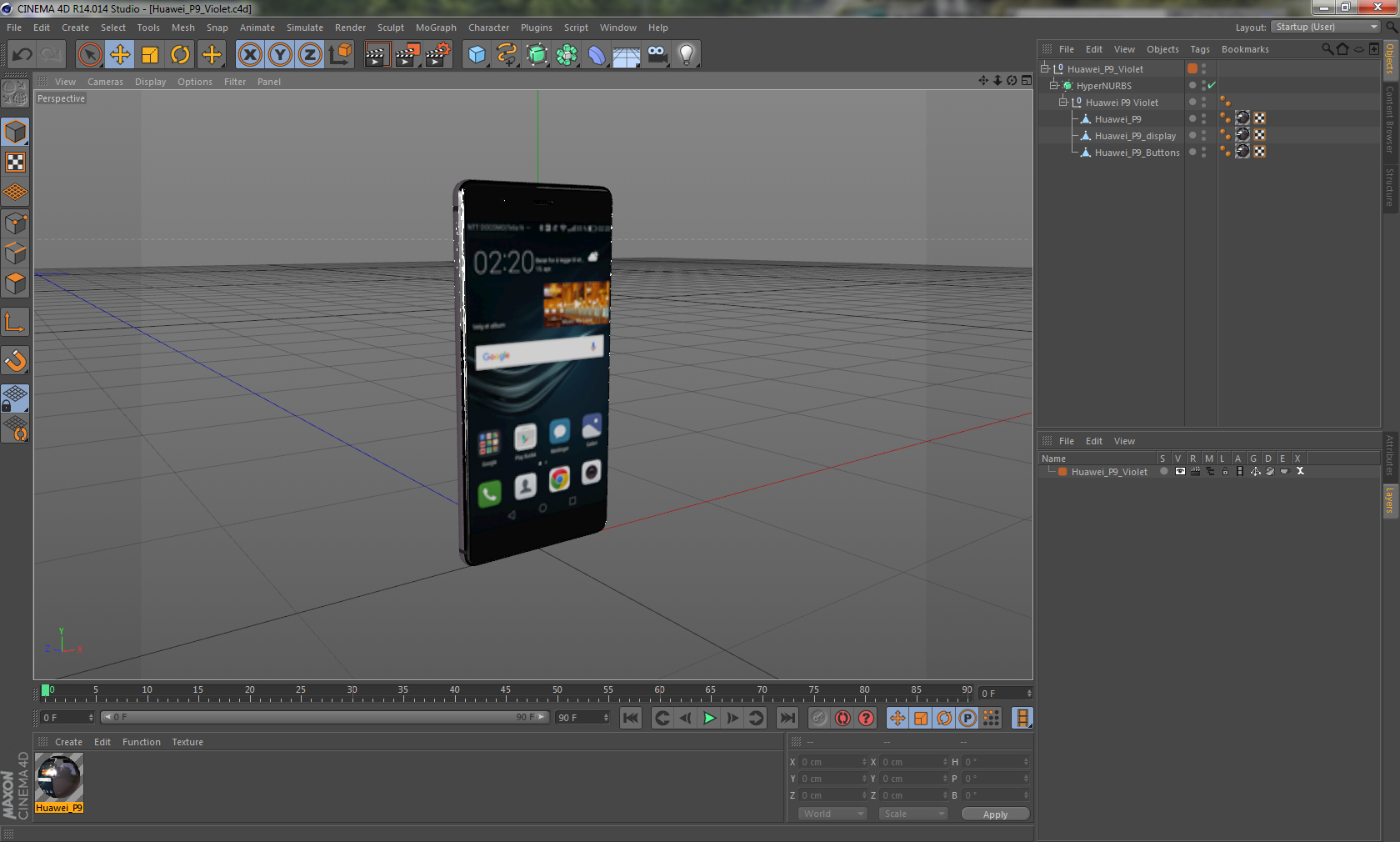Add a Cube primitive object
This screenshot has width=1400, height=842.
477,55
